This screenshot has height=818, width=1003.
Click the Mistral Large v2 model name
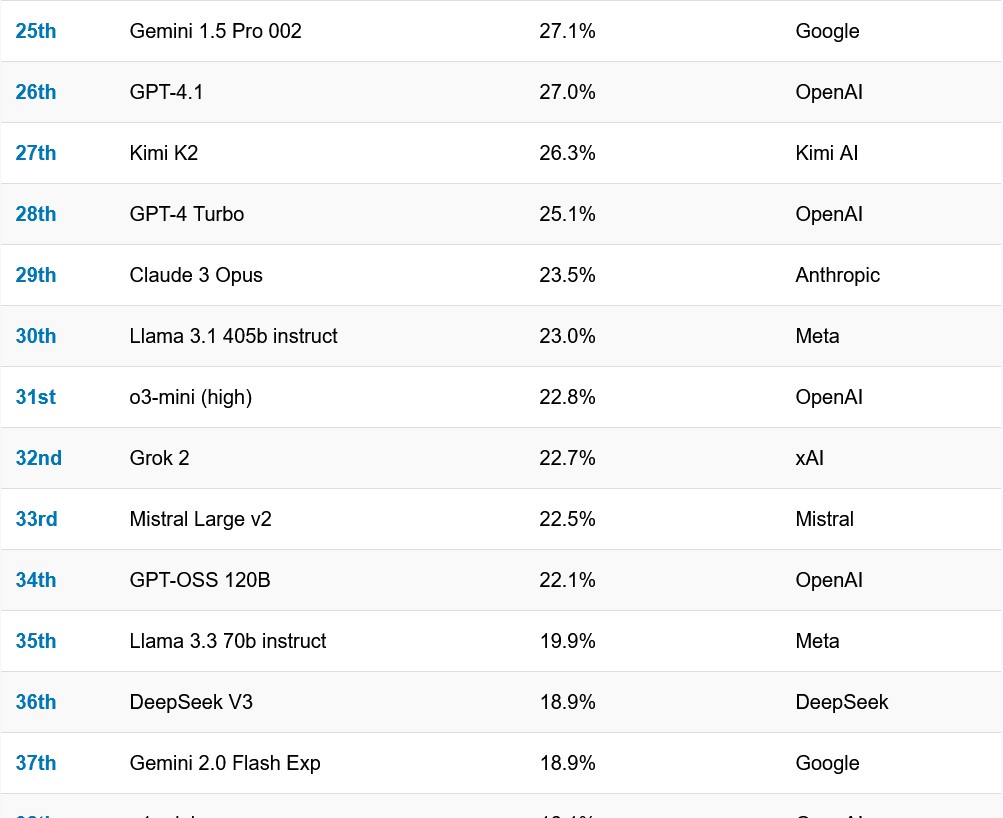(200, 519)
